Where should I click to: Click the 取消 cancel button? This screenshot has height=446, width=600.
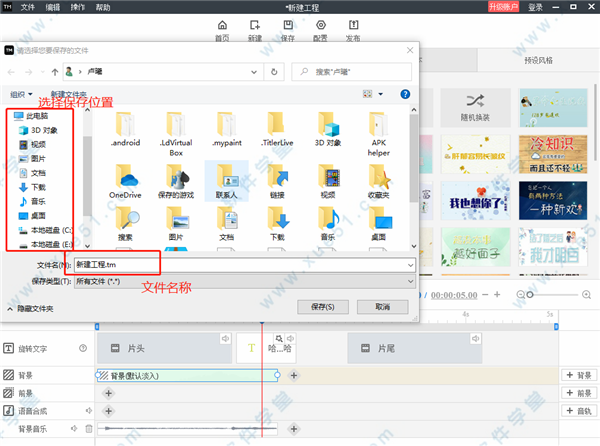click(385, 308)
